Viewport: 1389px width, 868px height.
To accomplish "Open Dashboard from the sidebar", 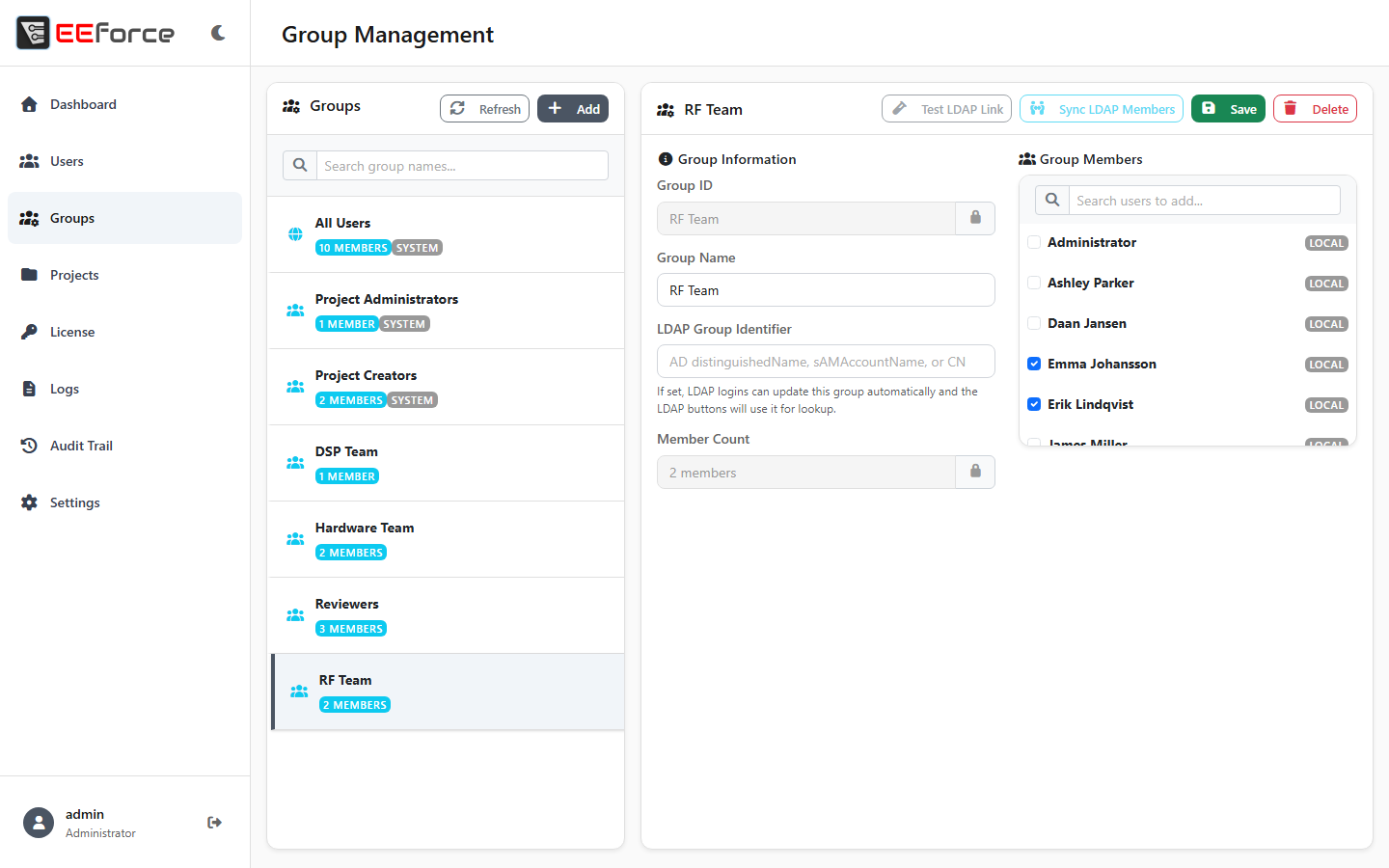I will tap(124, 104).
